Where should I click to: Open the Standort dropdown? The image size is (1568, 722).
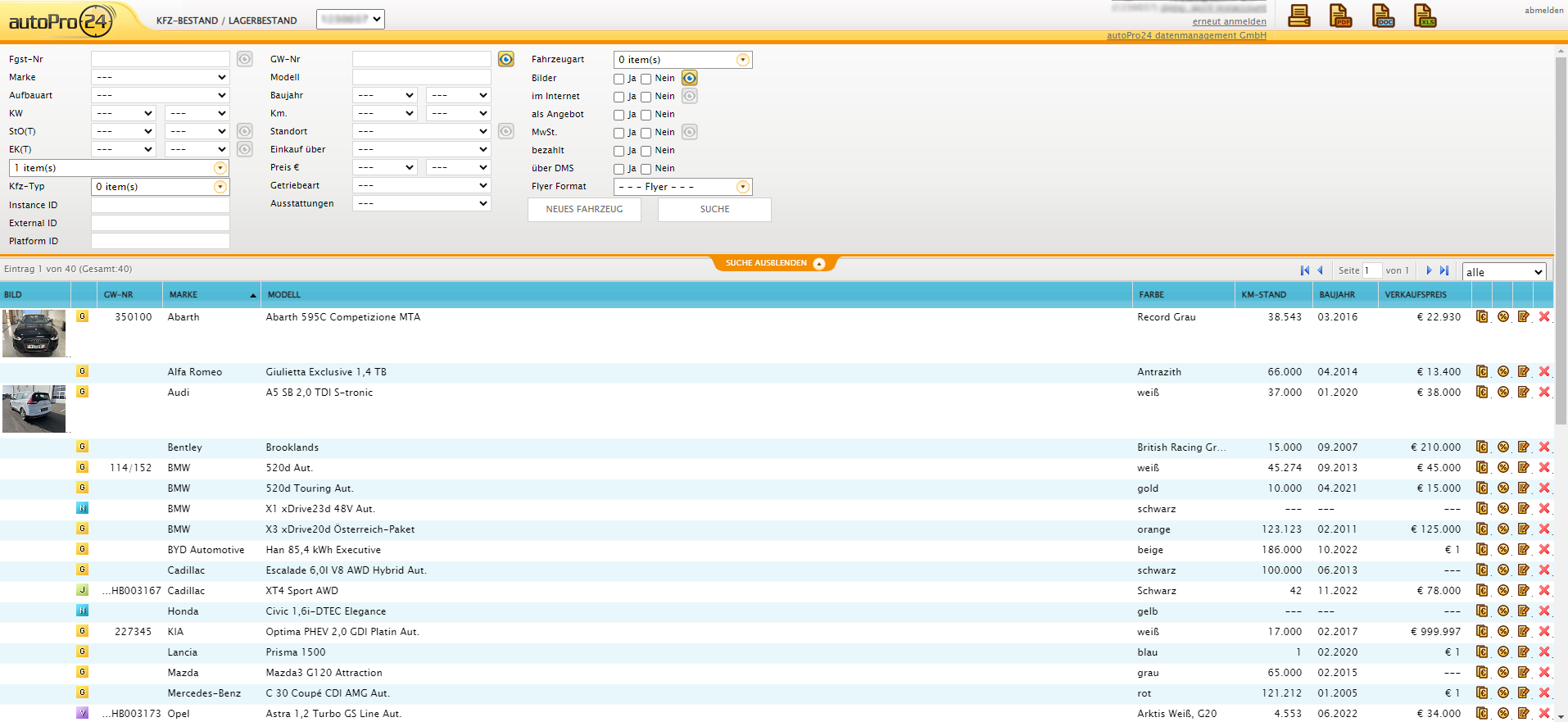pos(422,131)
